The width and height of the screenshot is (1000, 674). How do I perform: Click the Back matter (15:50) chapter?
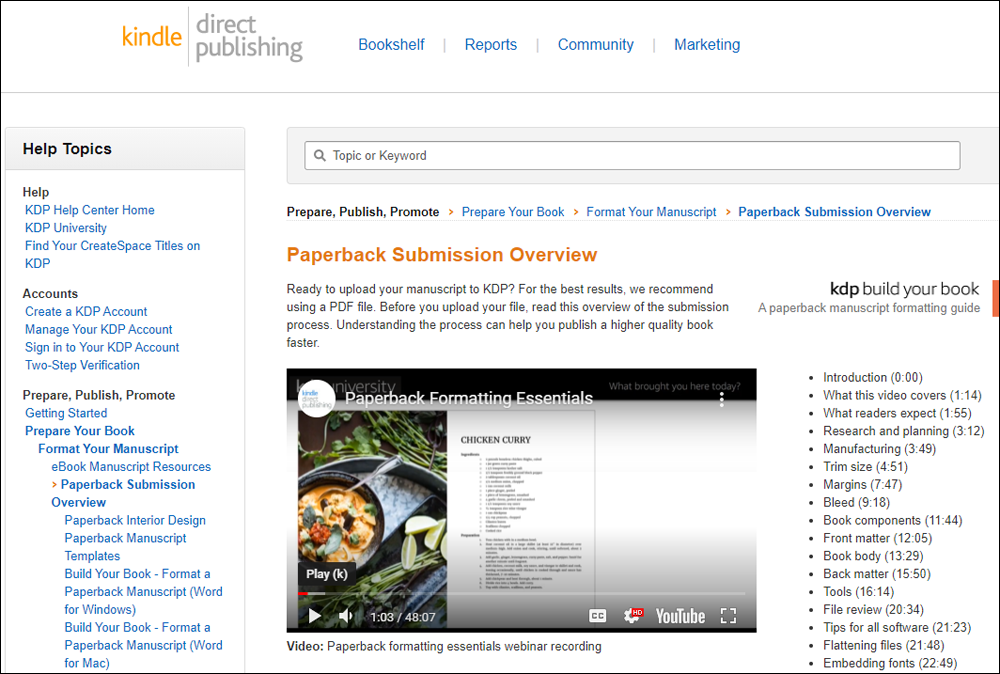(x=876, y=573)
